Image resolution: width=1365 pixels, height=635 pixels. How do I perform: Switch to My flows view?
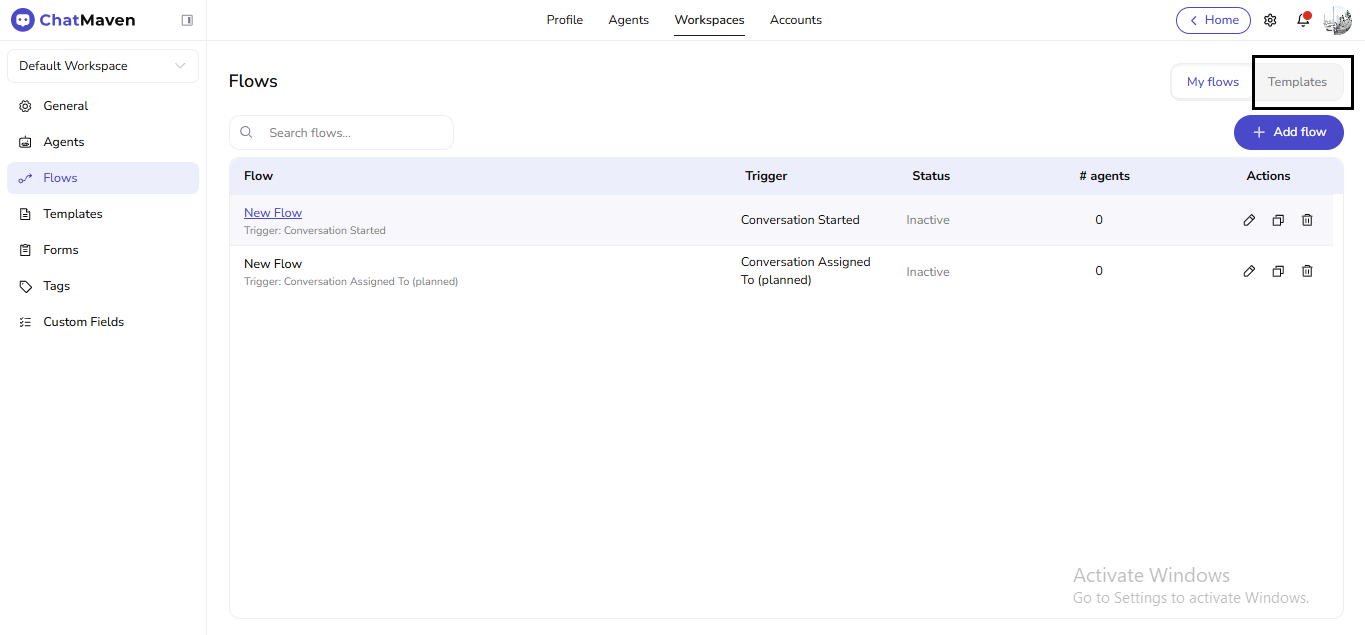click(1212, 82)
